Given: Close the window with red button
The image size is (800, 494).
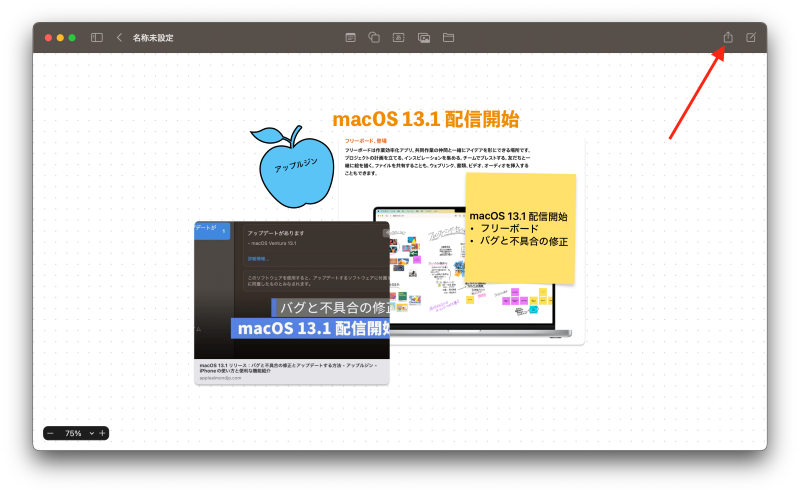Looking at the screenshot, I should tap(48, 38).
